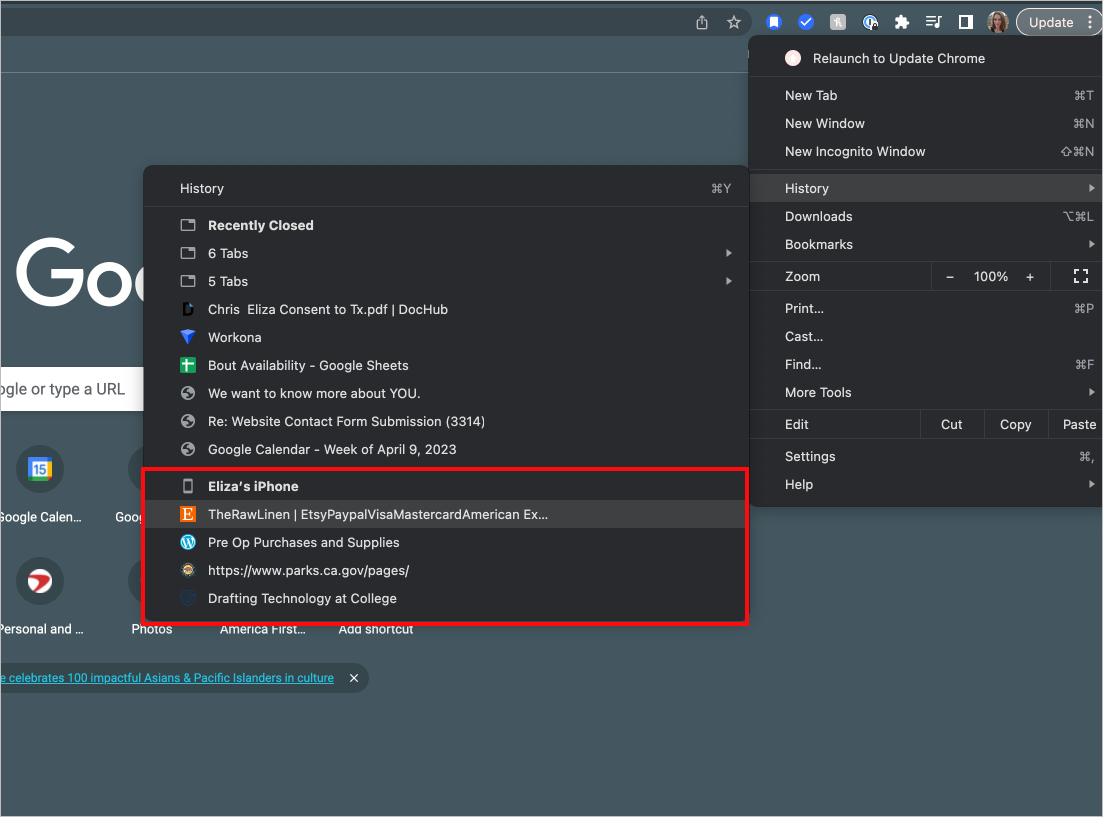Open the profile avatar menu
The width and height of the screenshot is (1103, 817).
997,23
